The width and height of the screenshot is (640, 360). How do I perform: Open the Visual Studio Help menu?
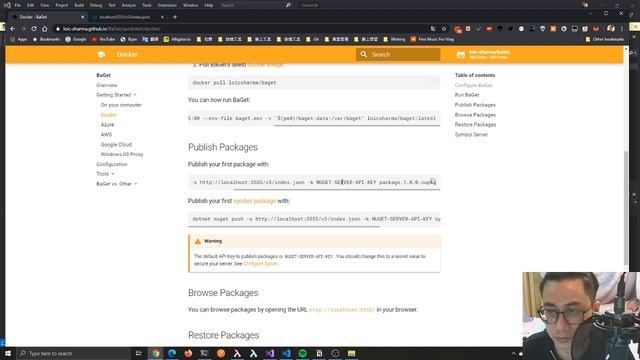(x=209, y=5)
